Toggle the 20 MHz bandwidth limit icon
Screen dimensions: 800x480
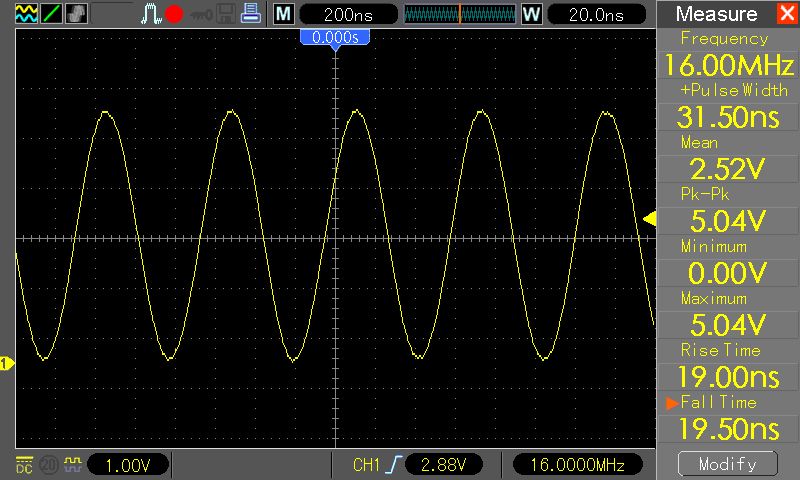click(47, 464)
